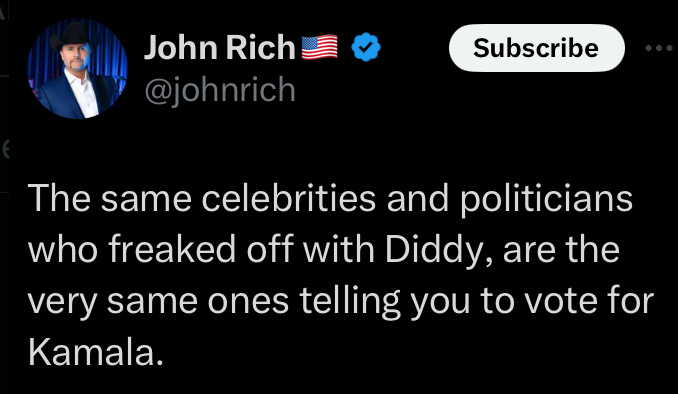Screen dimensions: 678x394
Task: Click the opening word The of the tweet
Action: 60,199
